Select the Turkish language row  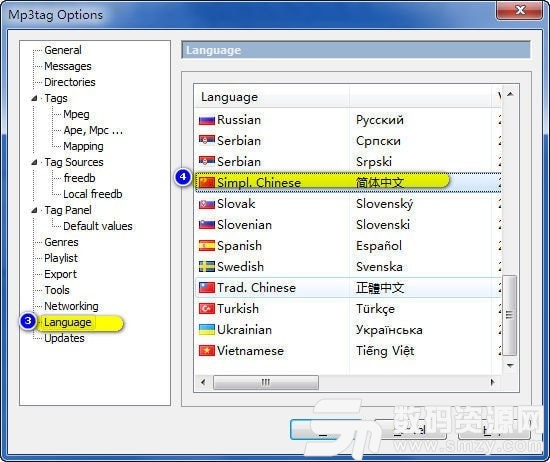[348, 309]
